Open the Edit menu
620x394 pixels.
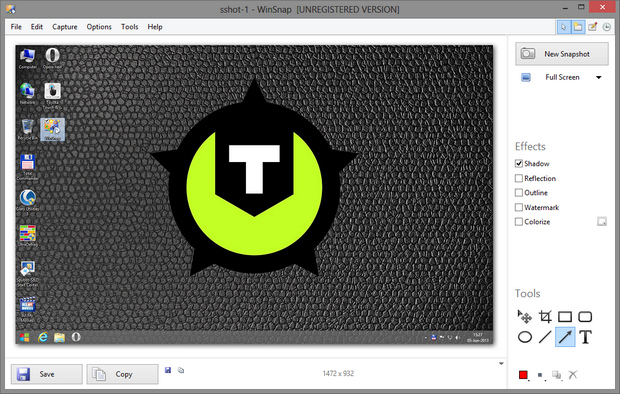tap(37, 27)
